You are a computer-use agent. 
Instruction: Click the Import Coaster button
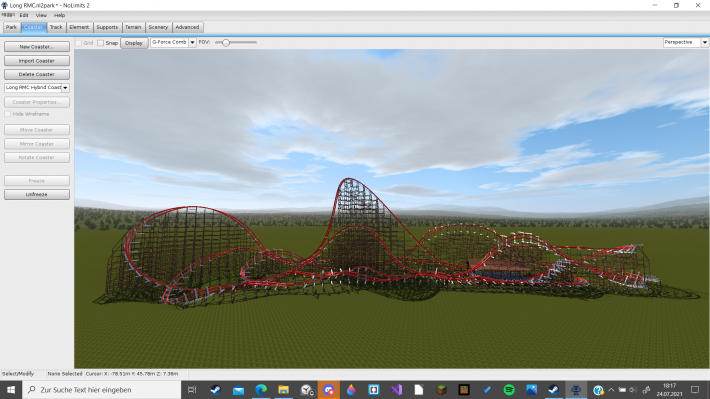point(37,61)
